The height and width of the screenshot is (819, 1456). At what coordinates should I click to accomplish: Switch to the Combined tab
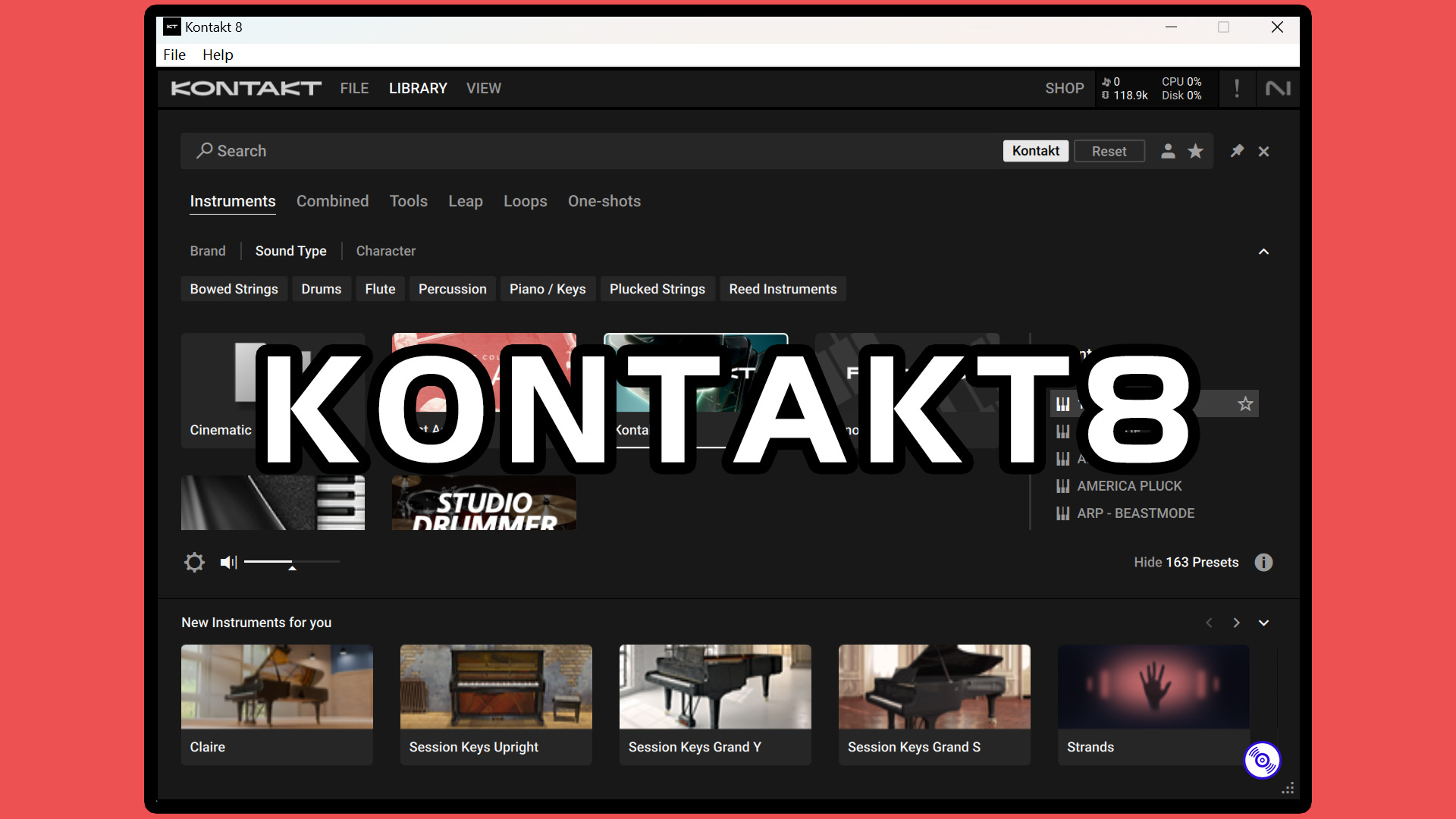point(332,201)
